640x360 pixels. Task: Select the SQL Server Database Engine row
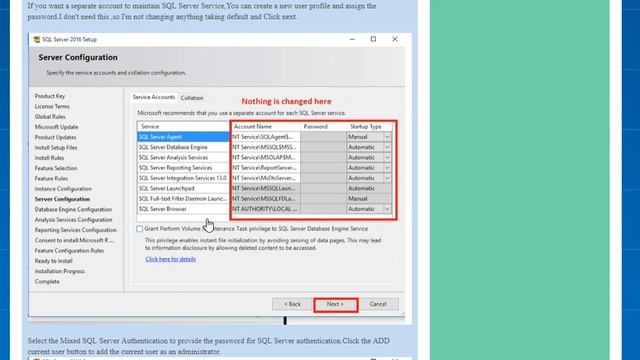[183, 147]
